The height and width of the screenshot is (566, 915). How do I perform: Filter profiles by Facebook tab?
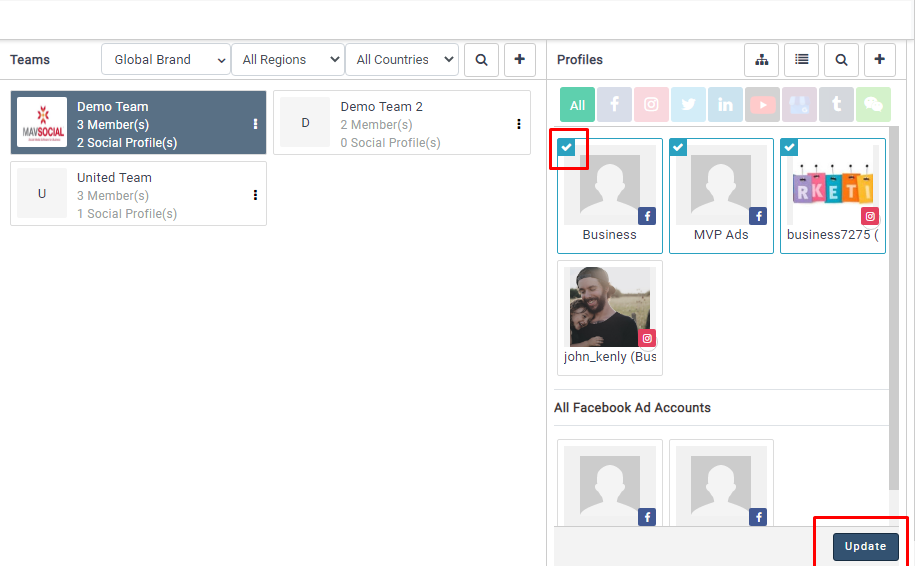614,105
